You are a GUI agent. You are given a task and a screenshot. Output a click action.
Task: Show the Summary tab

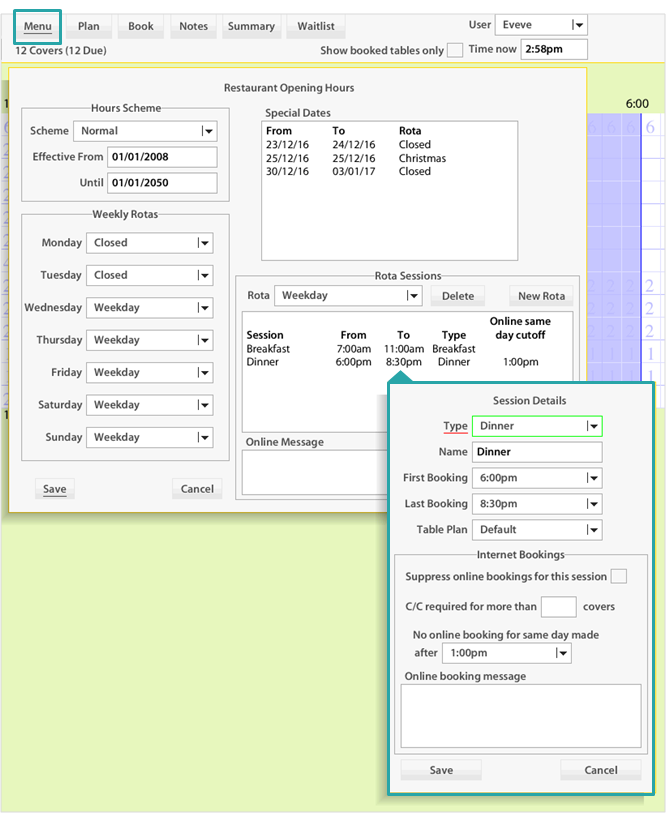tap(251, 26)
